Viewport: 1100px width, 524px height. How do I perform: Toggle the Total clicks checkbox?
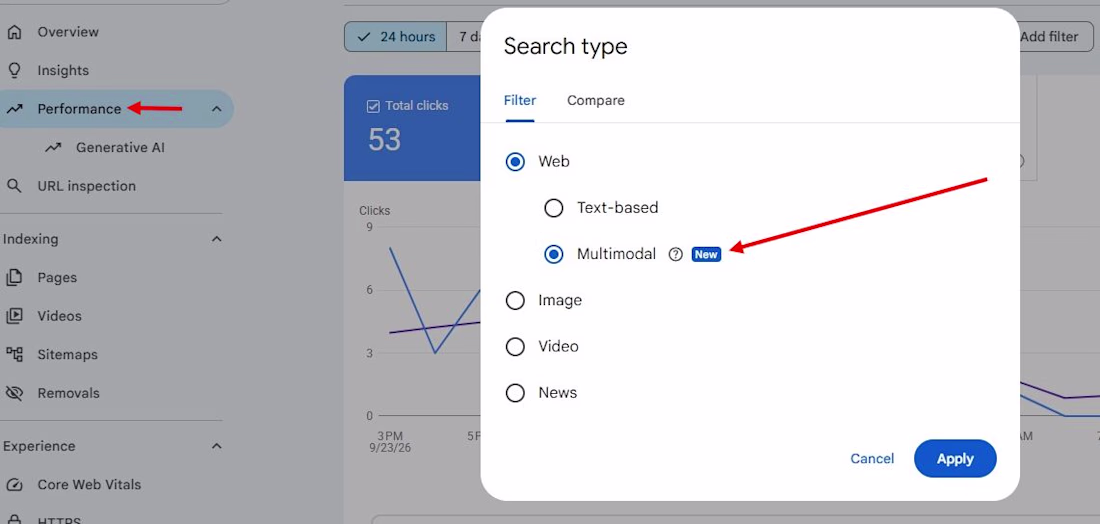point(373,107)
